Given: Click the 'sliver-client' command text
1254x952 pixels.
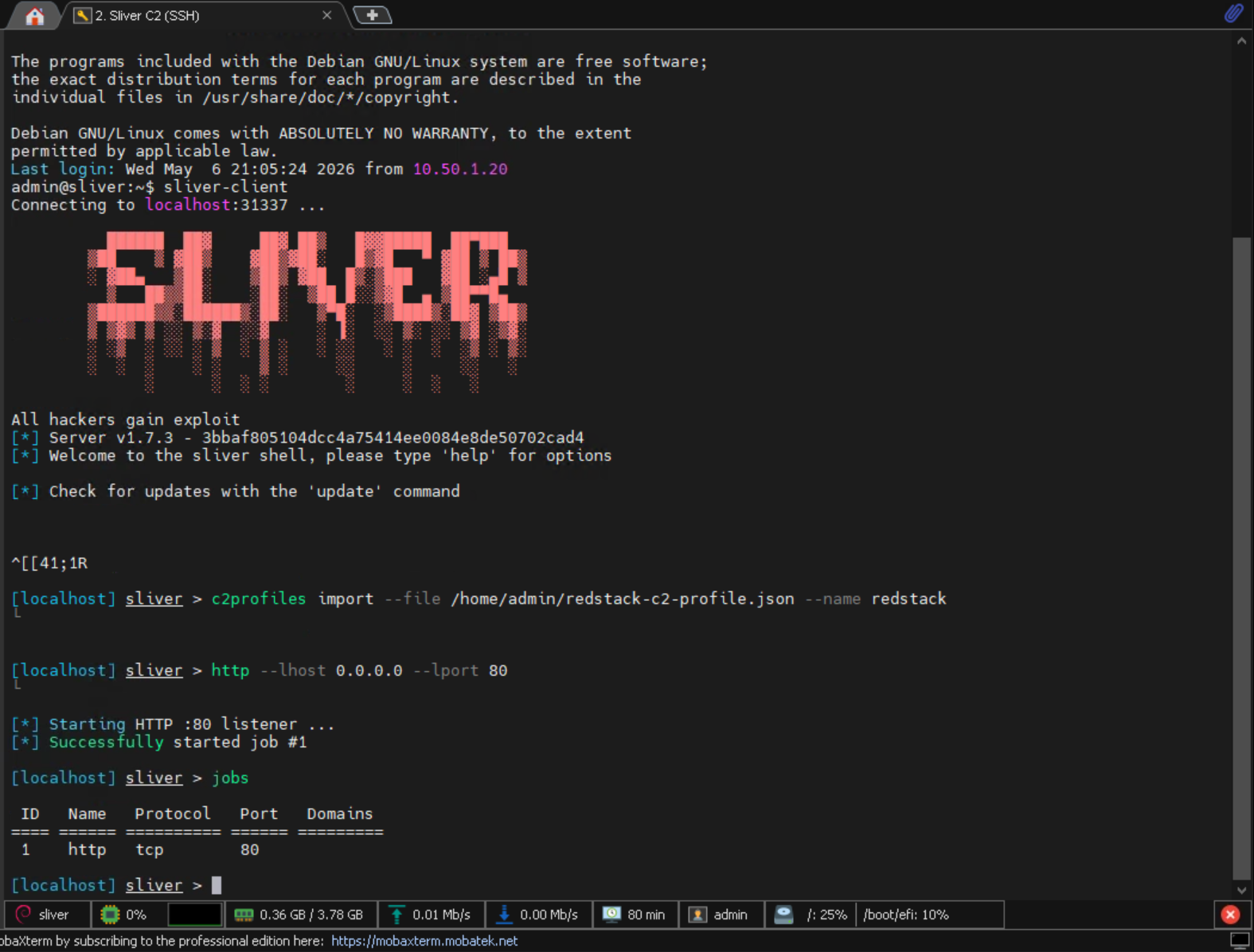Looking at the screenshot, I should coord(225,187).
